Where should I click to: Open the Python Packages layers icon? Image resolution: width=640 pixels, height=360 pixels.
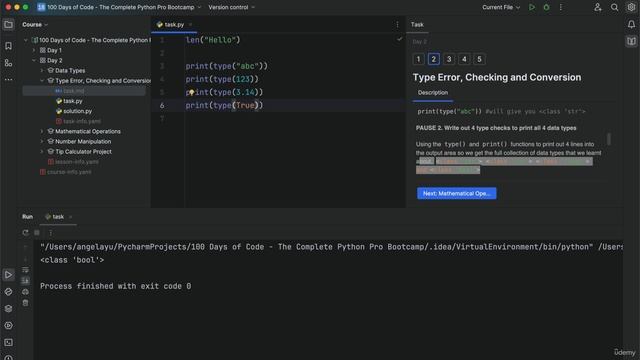coord(8,309)
